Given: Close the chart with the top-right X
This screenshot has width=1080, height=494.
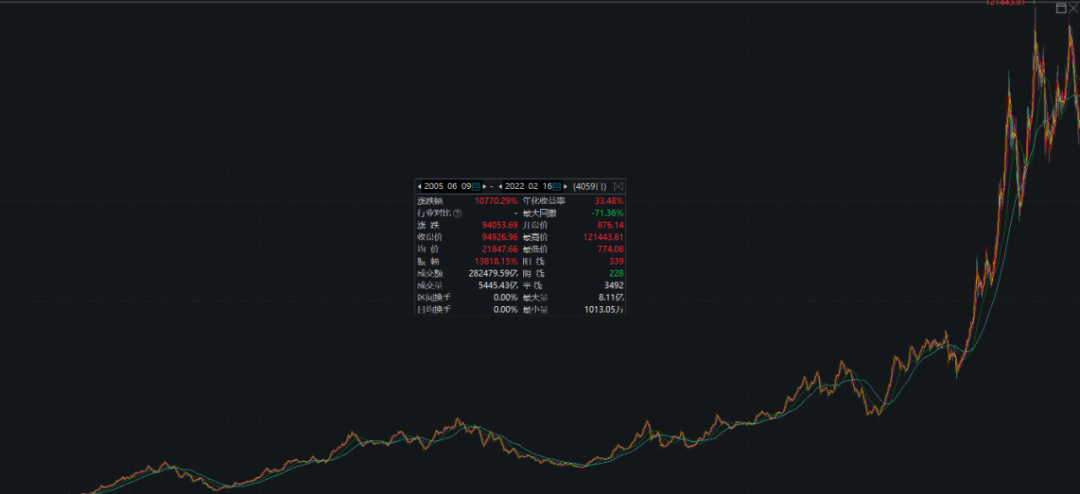Looking at the screenshot, I should click(1072, 8).
